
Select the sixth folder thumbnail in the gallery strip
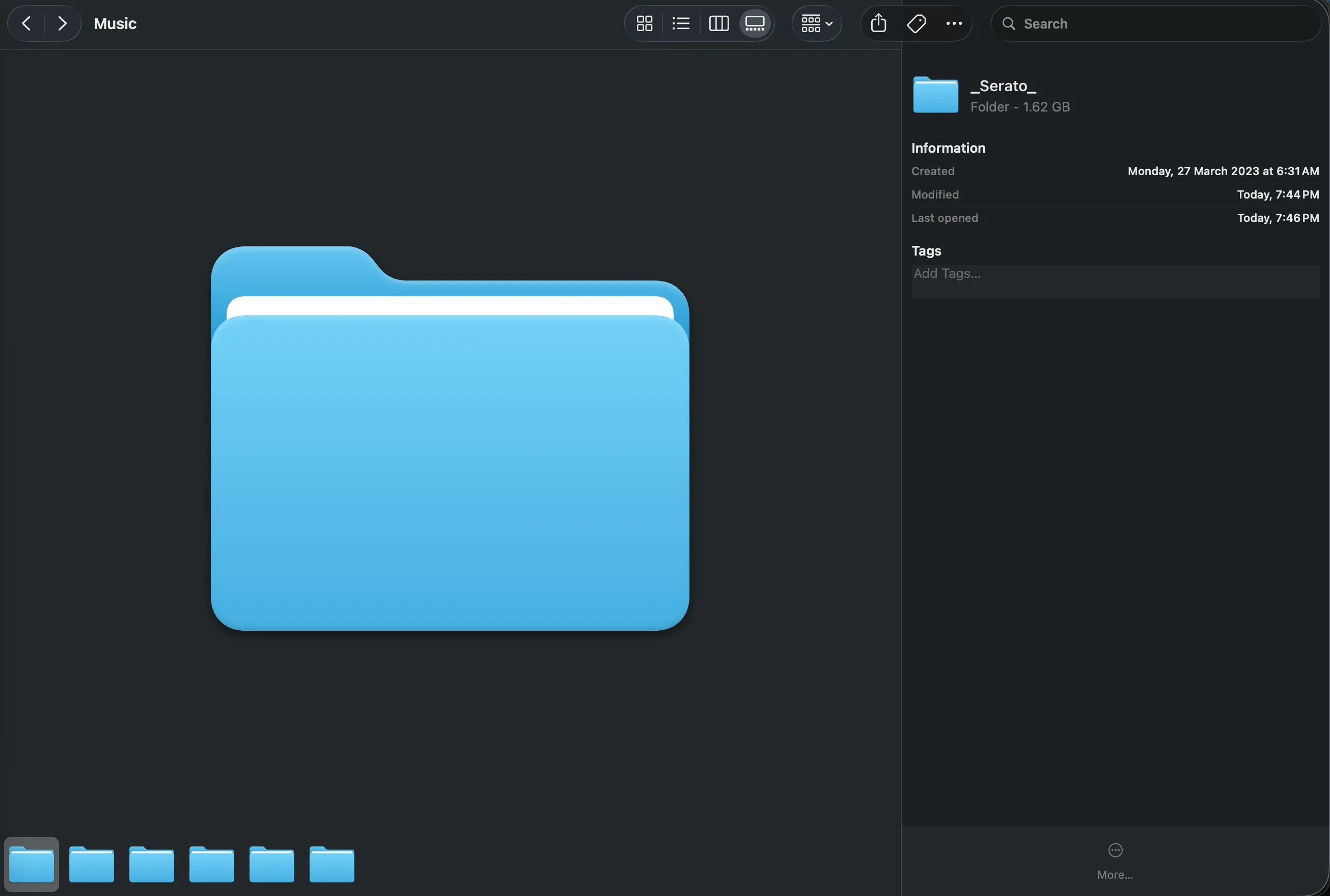332,864
